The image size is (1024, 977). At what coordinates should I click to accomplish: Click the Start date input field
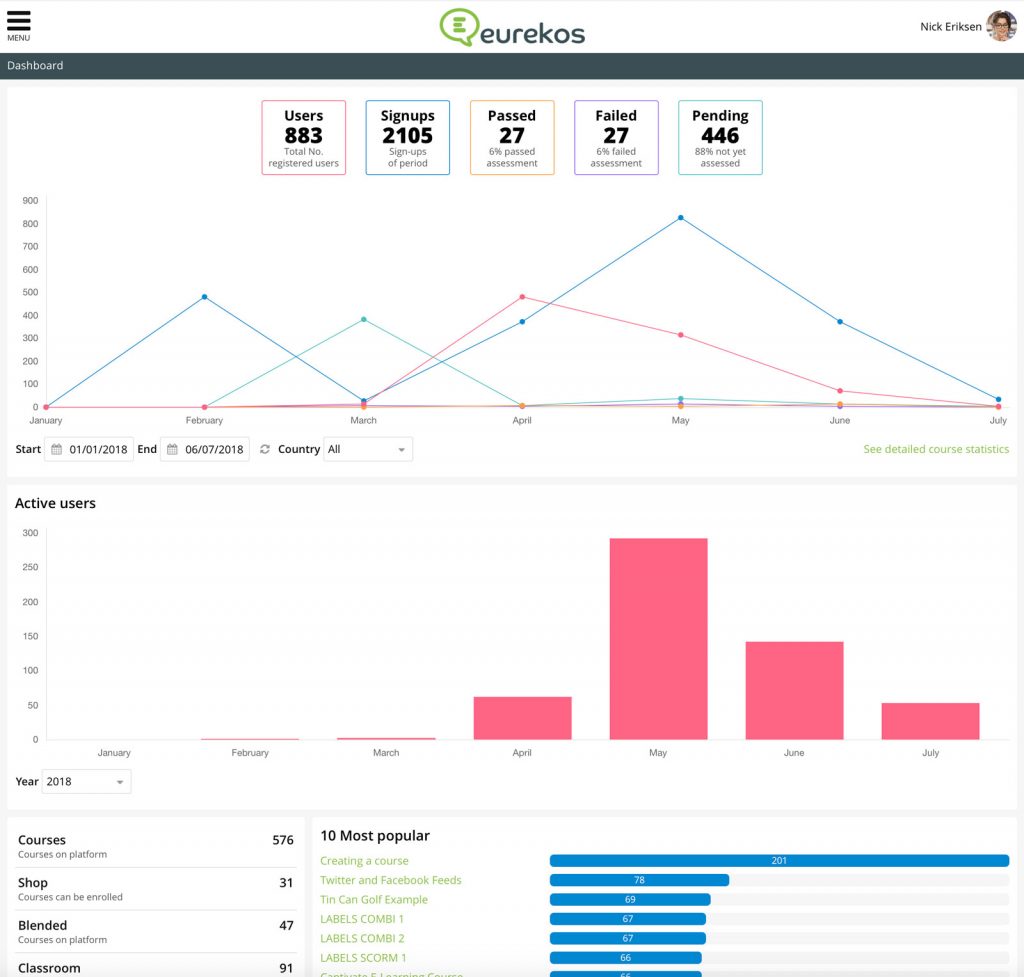point(98,450)
